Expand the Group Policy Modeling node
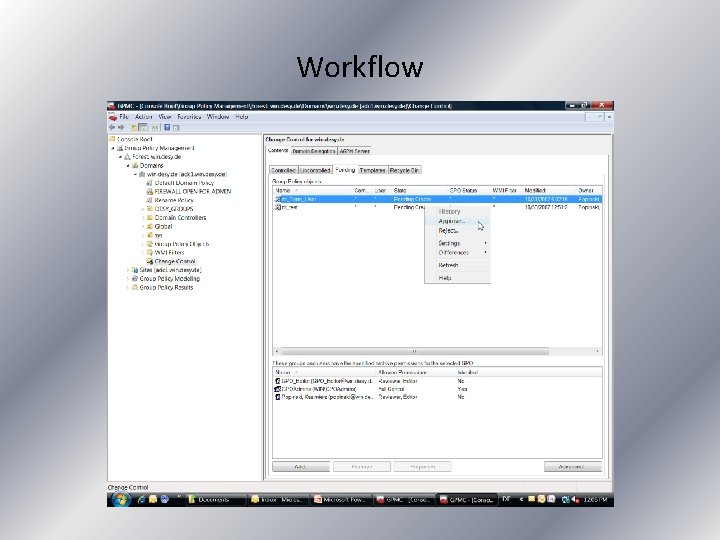This screenshot has width=720, height=540. coord(128,279)
